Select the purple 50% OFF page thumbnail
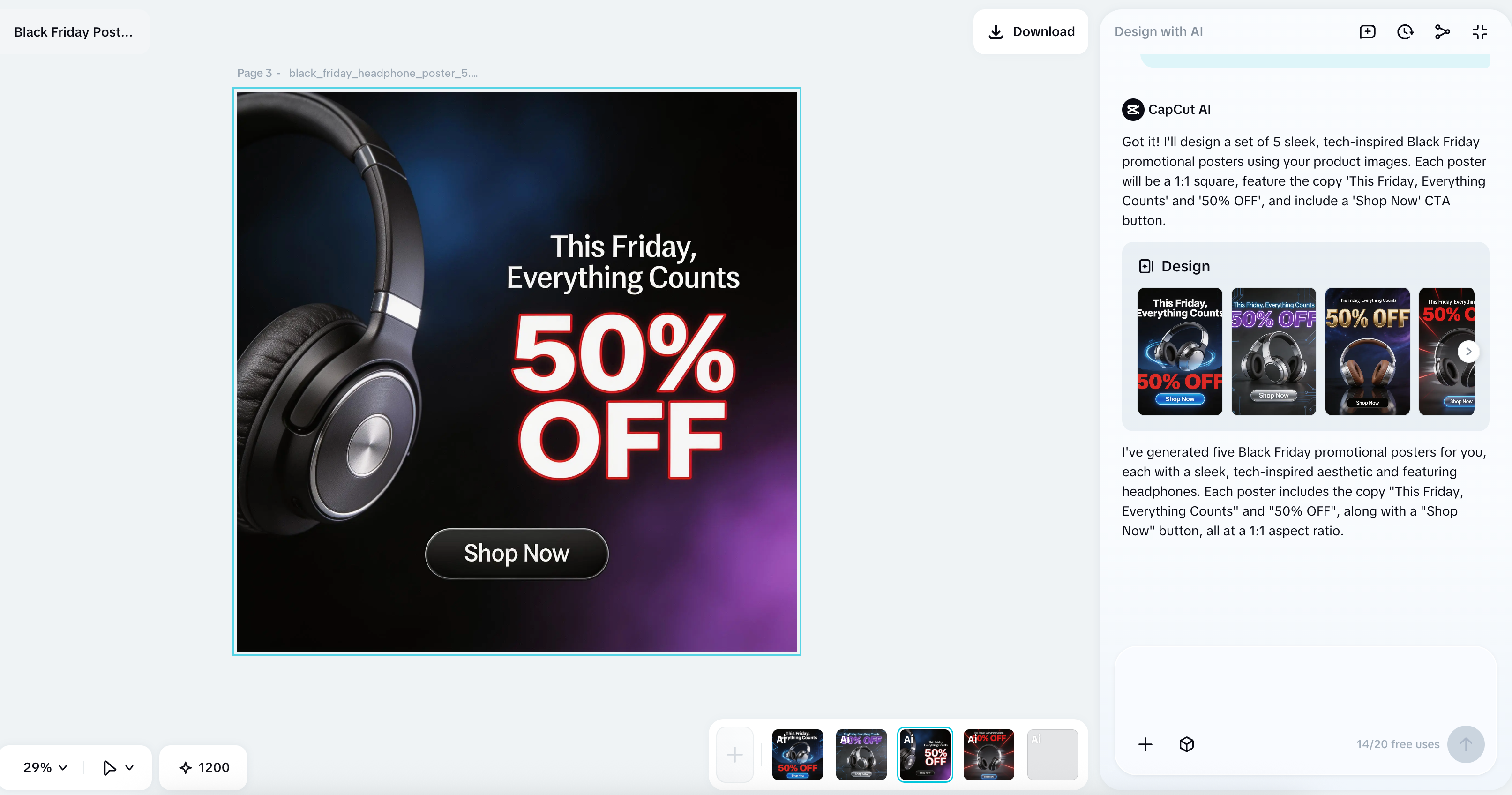The height and width of the screenshot is (795, 1512). click(861, 755)
